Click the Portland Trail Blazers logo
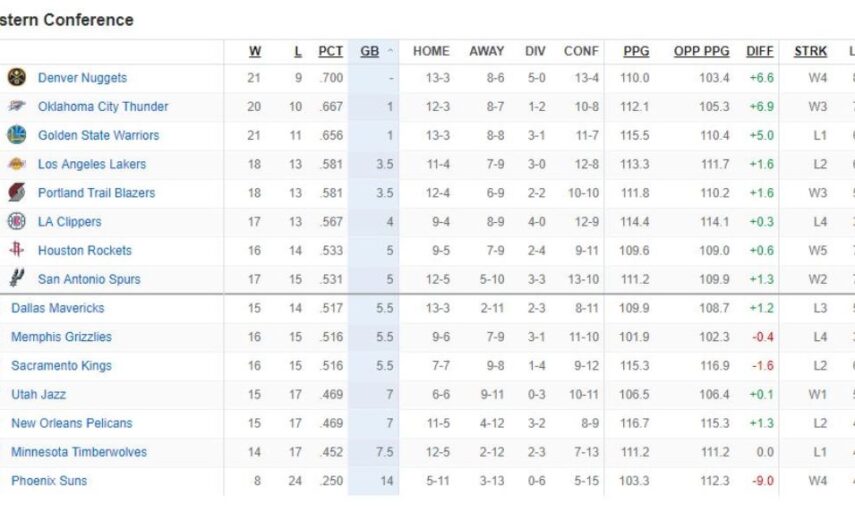855x513 pixels. 16,193
